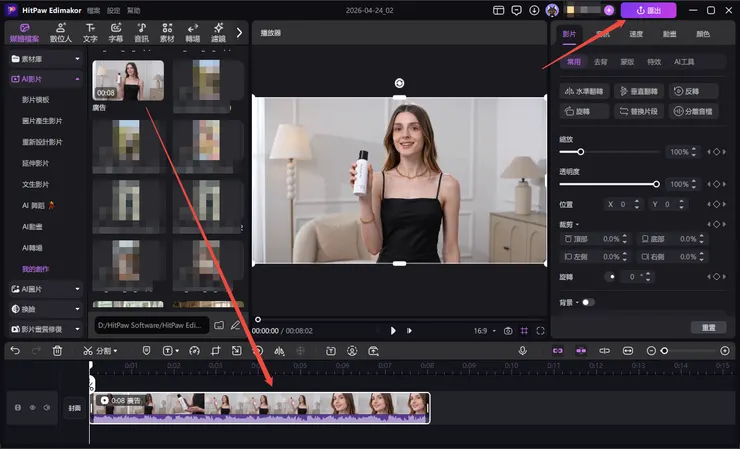Click the purple 匯出 export button
This screenshot has width=740, height=449.
tap(648, 10)
